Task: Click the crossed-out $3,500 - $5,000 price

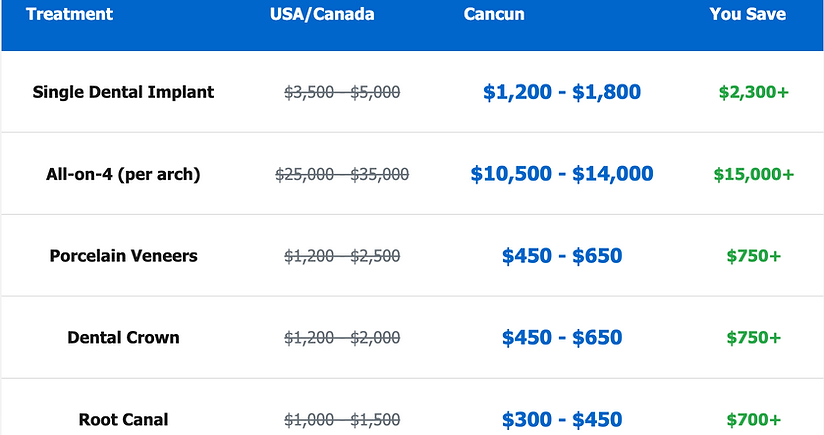Action: tap(342, 92)
